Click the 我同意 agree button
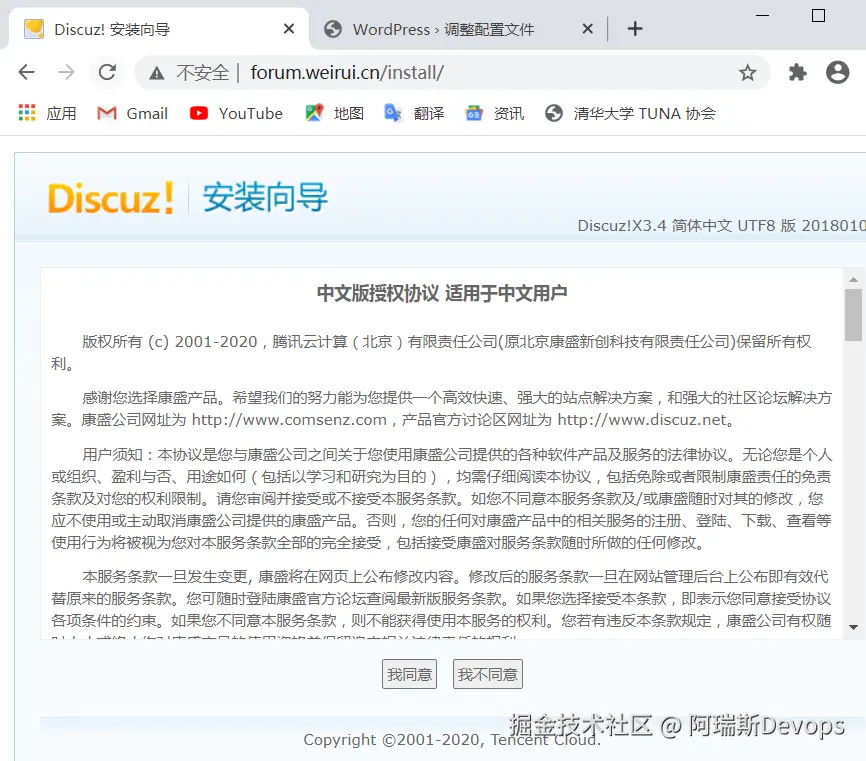Image resolution: width=866 pixels, height=761 pixels. pyautogui.click(x=409, y=674)
